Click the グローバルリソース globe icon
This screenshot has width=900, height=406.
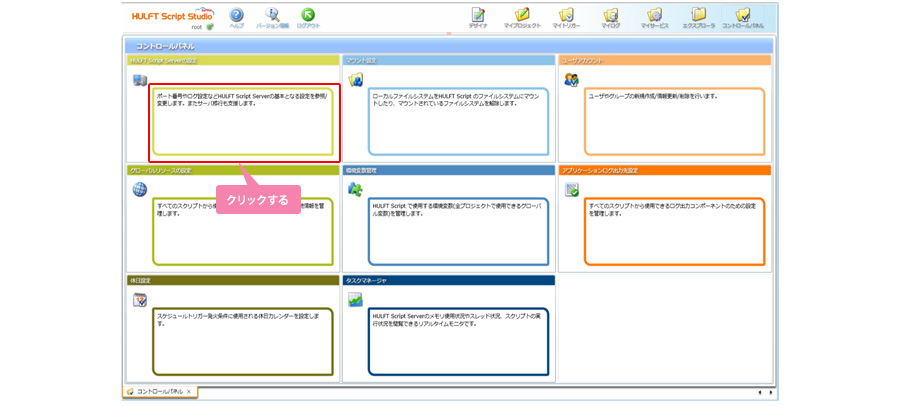pos(140,189)
